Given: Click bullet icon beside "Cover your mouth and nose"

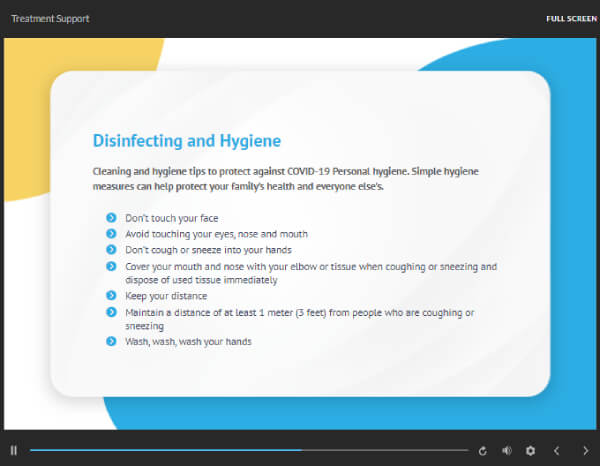Looking at the screenshot, I should tap(110, 266).
